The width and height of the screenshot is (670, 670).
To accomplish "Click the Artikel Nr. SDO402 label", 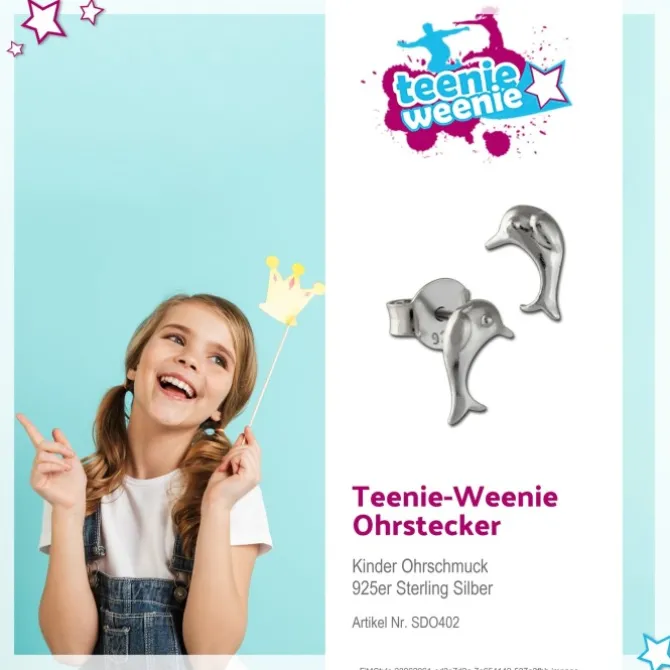I will [406, 623].
